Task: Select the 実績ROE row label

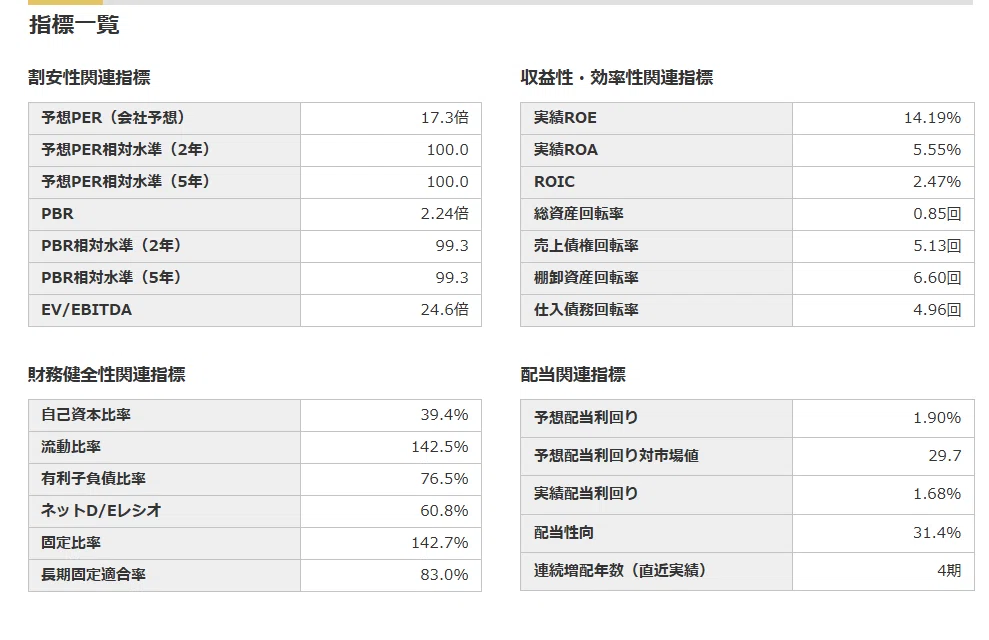Action: 565,118
